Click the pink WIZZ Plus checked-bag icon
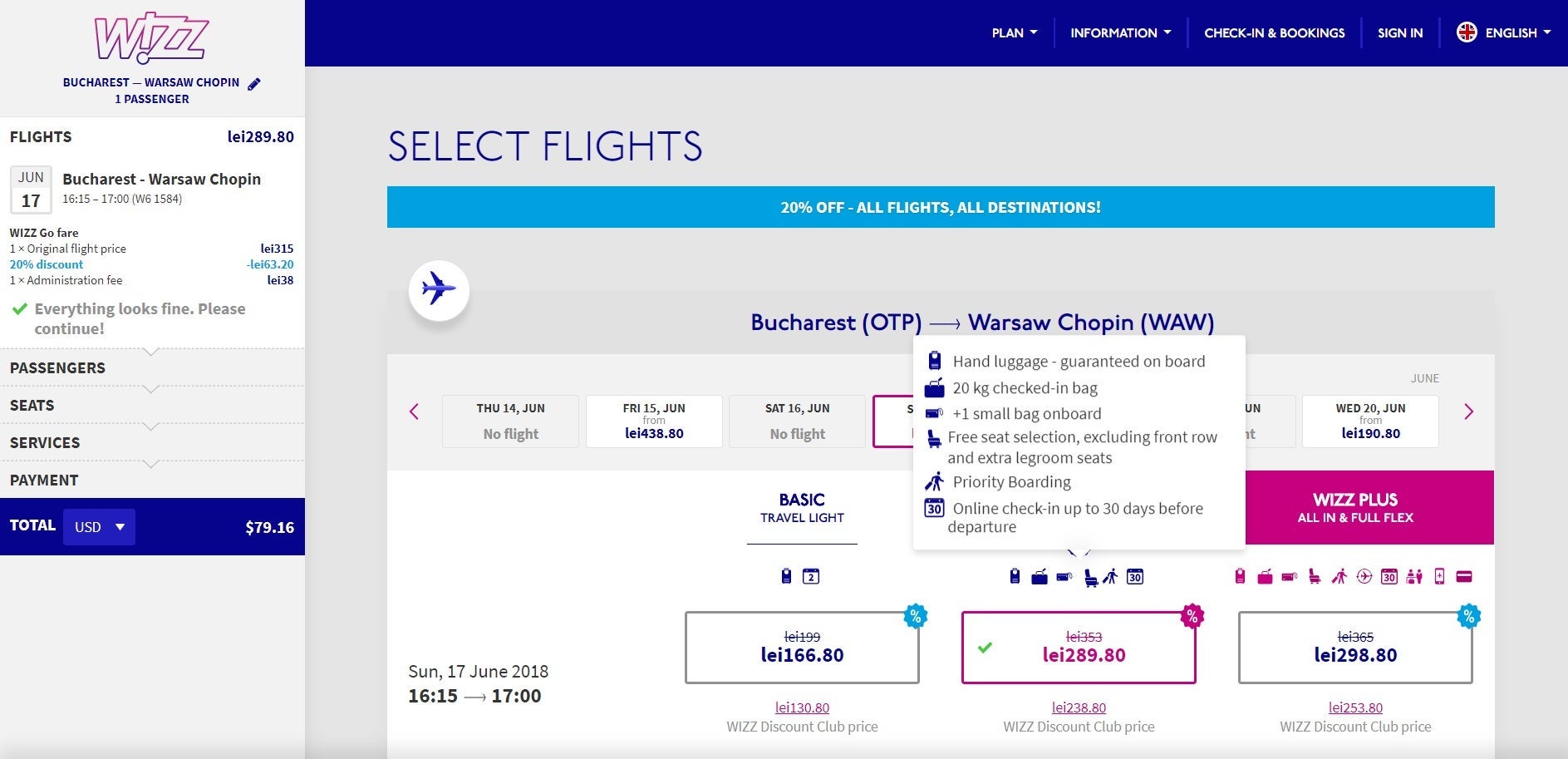The width and height of the screenshot is (1568, 759). [x=1265, y=576]
